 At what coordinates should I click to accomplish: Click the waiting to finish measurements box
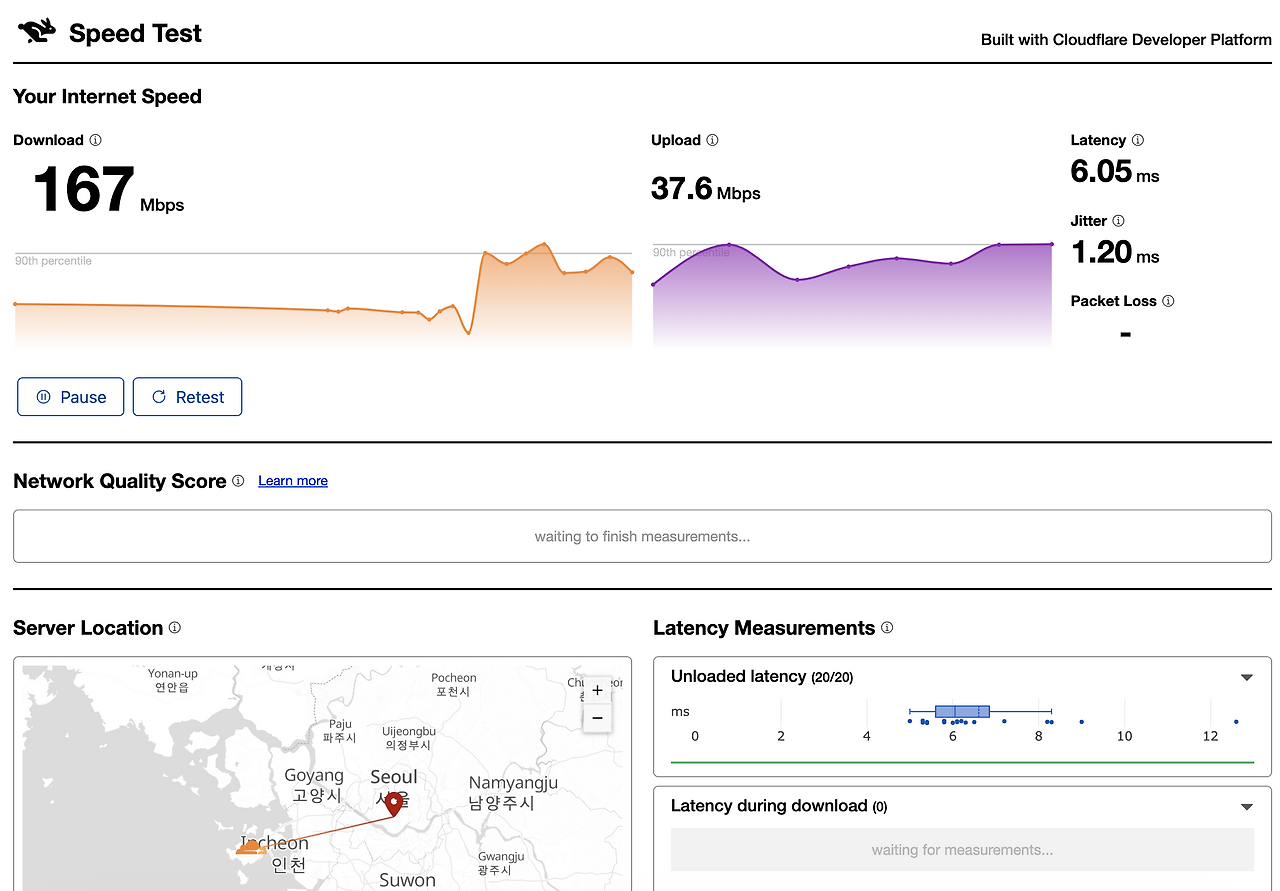[642, 536]
